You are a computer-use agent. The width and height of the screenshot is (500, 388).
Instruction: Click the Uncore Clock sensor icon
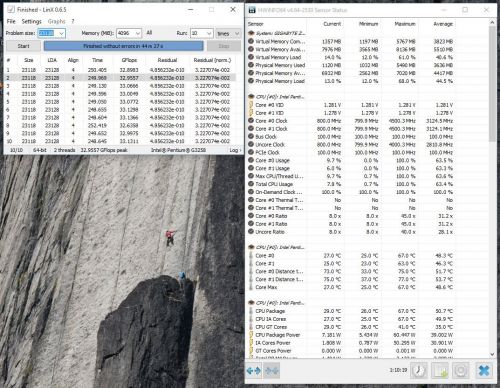click(251, 145)
